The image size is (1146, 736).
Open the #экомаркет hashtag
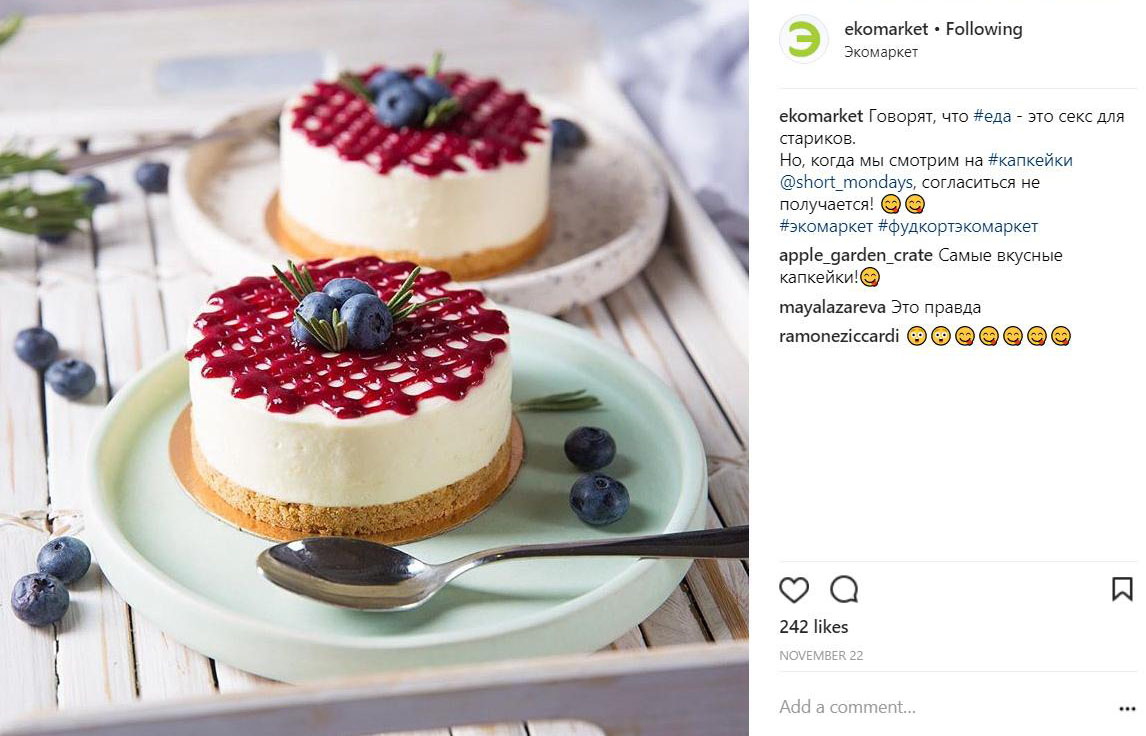pos(826,226)
